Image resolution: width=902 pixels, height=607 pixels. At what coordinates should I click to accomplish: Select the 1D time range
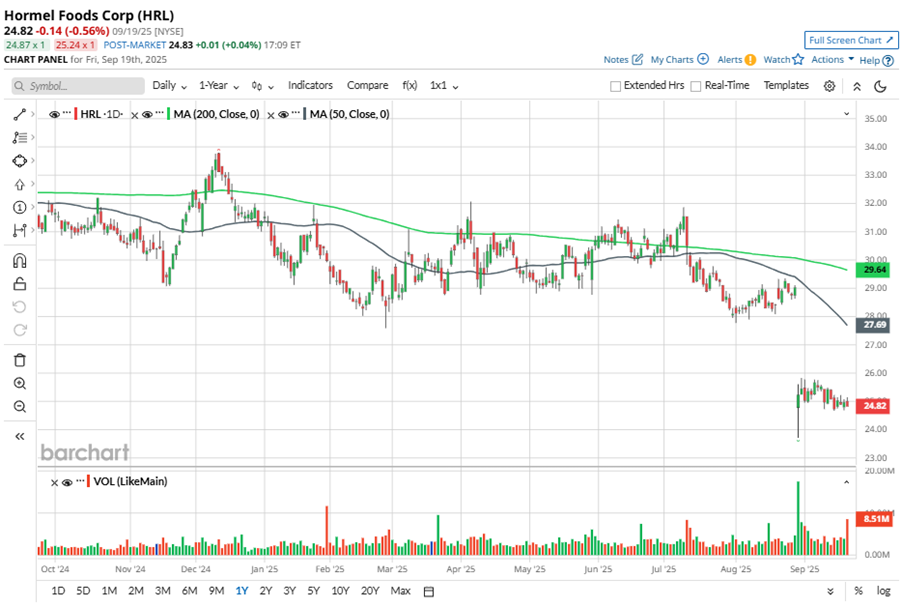pos(58,591)
